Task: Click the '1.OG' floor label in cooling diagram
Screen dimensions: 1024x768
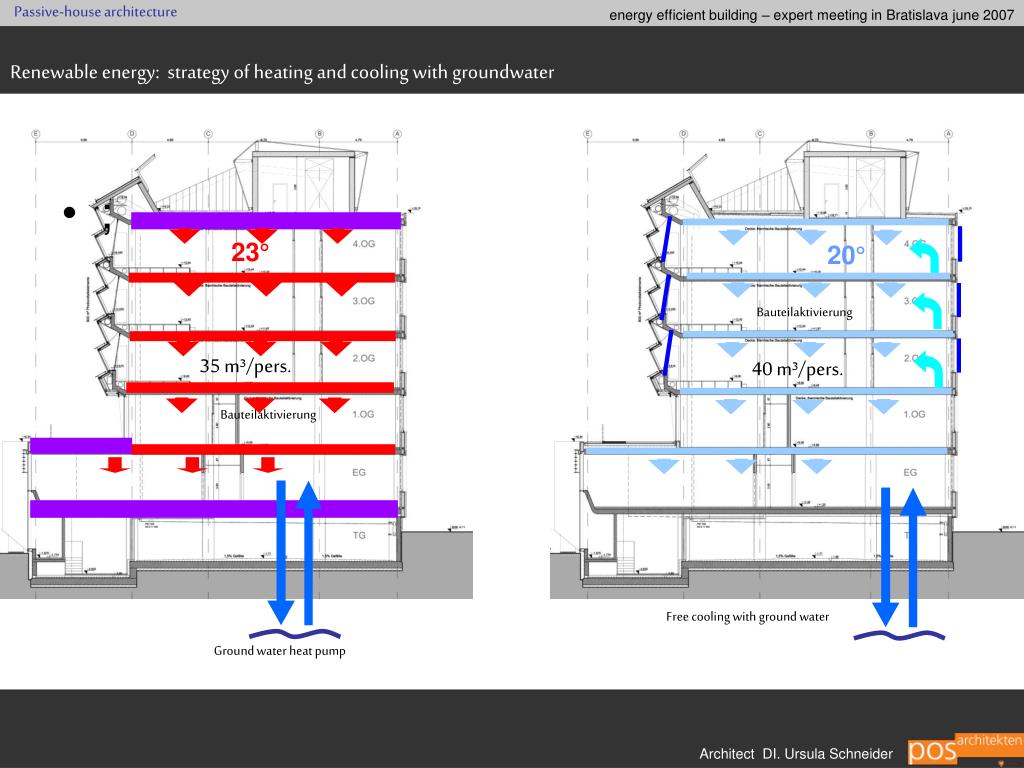Action: pyautogui.click(x=914, y=414)
